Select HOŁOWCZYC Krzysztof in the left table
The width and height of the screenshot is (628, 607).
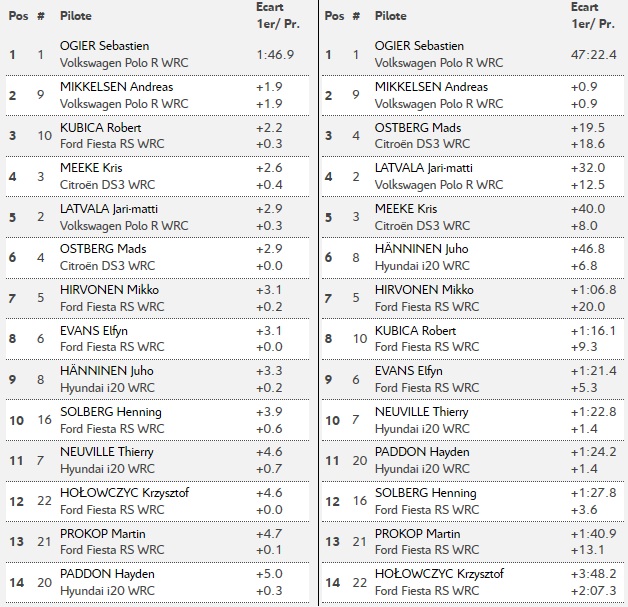(x=124, y=492)
